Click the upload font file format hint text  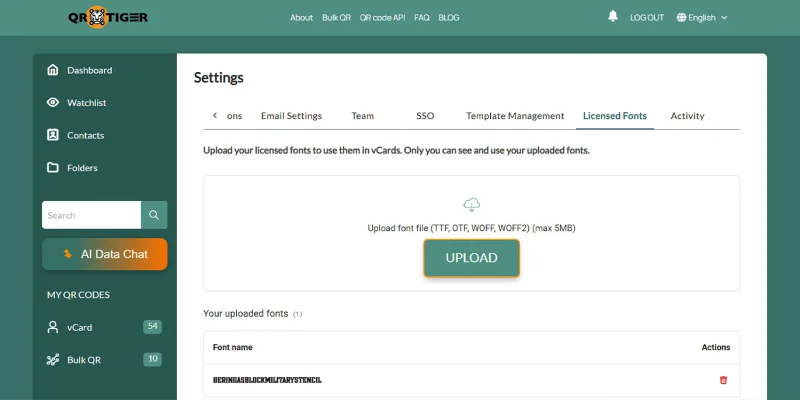tap(471, 228)
